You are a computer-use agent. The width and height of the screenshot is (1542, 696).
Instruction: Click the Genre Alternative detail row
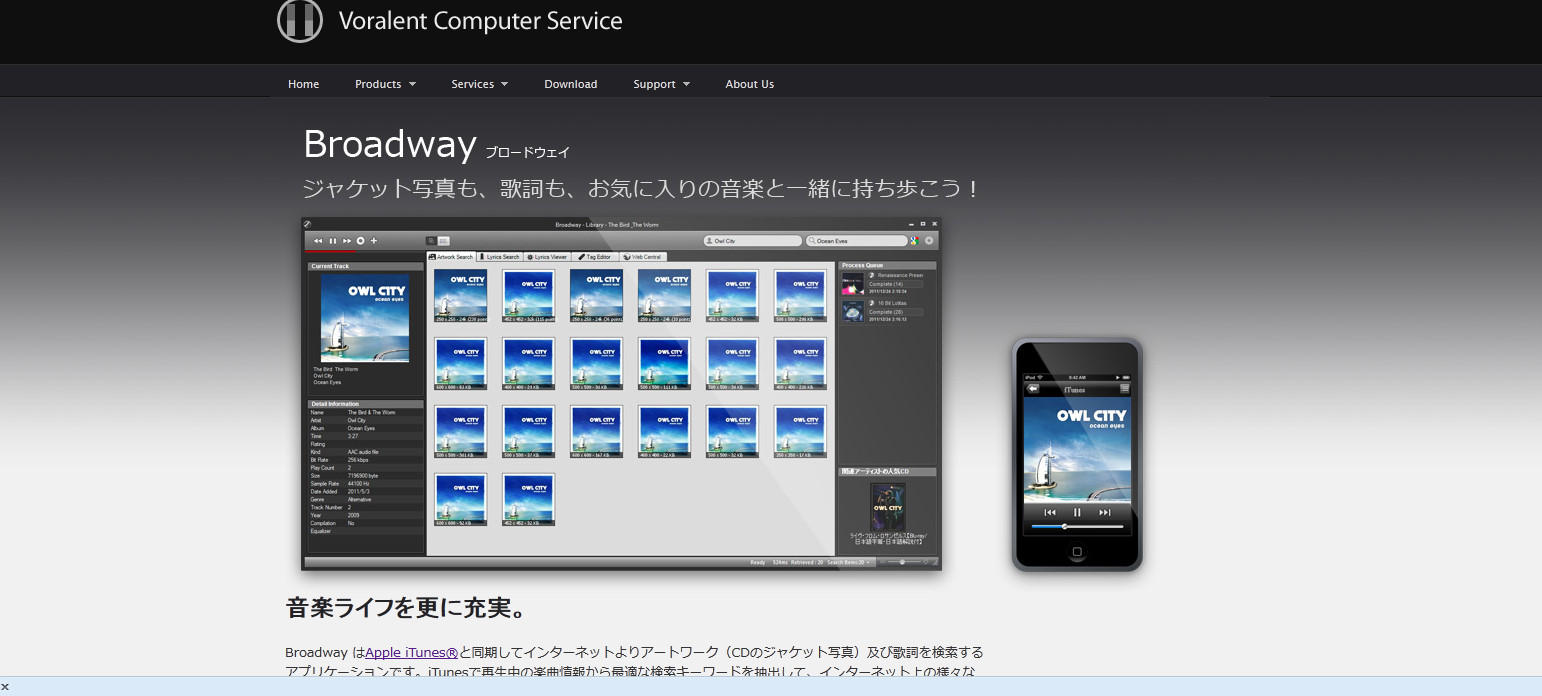366,499
